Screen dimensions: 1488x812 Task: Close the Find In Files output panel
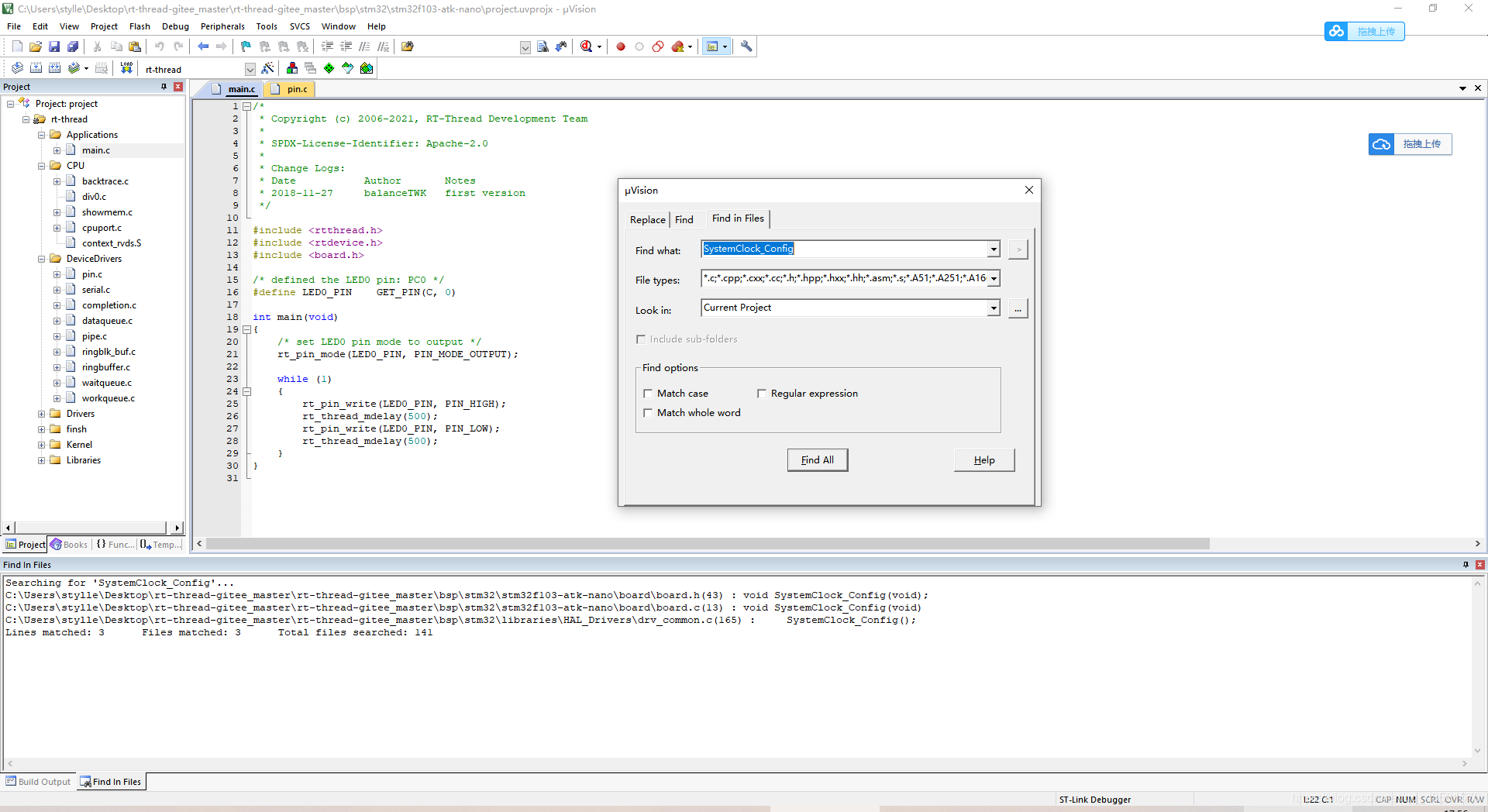(x=1479, y=565)
